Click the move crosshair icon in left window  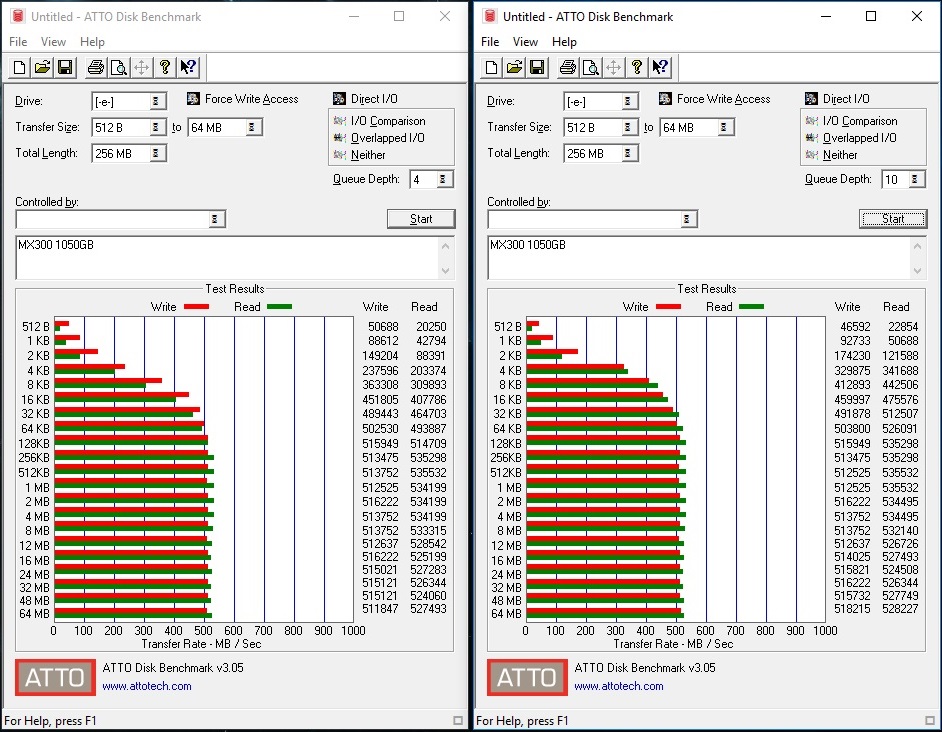pyautogui.click(x=141, y=67)
